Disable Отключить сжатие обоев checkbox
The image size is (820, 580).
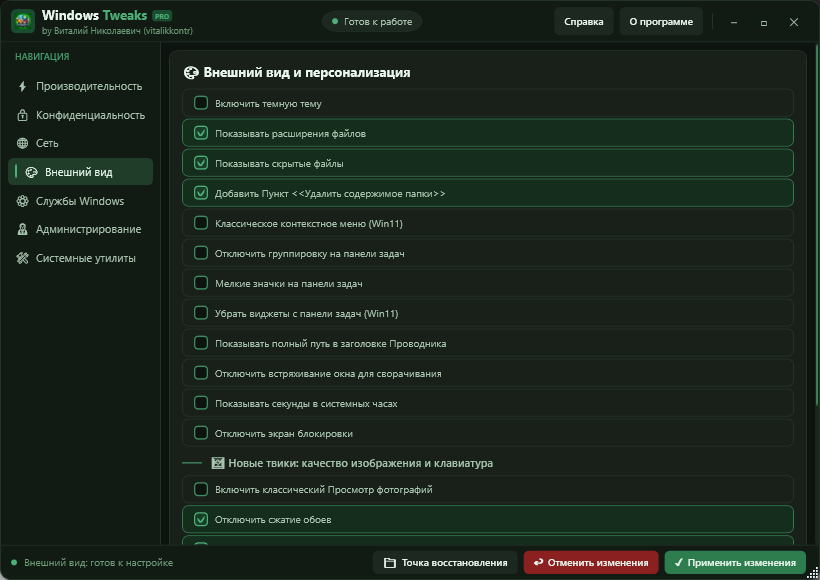pos(201,519)
